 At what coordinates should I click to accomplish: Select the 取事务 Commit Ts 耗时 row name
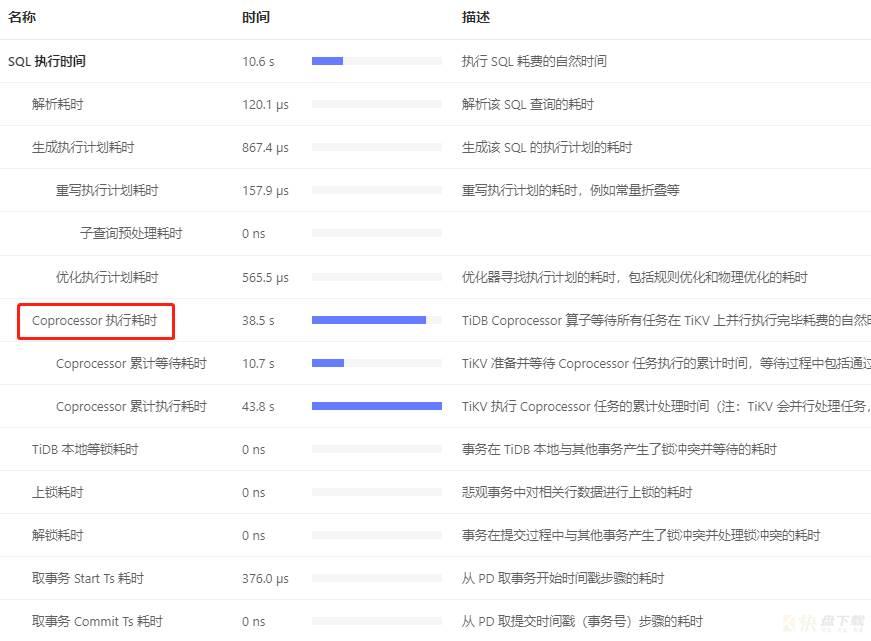(97, 621)
